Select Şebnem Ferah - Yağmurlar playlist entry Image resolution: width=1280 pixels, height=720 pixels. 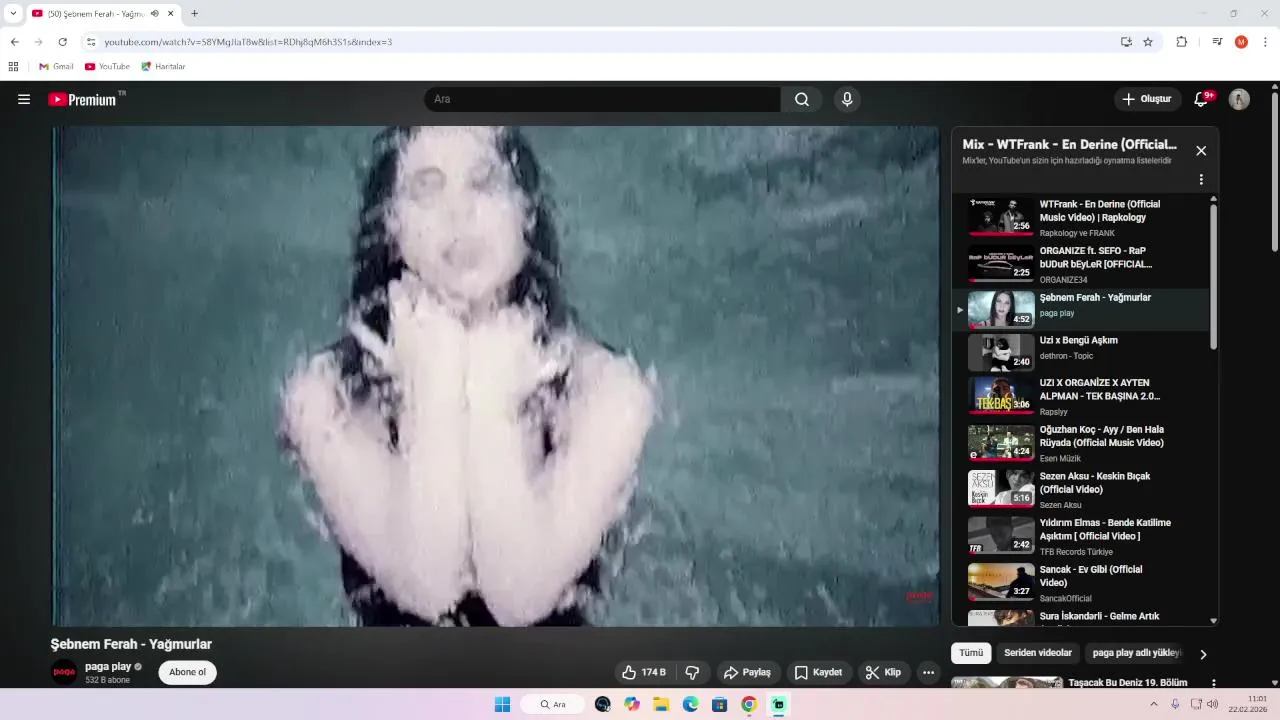(x=1080, y=309)
